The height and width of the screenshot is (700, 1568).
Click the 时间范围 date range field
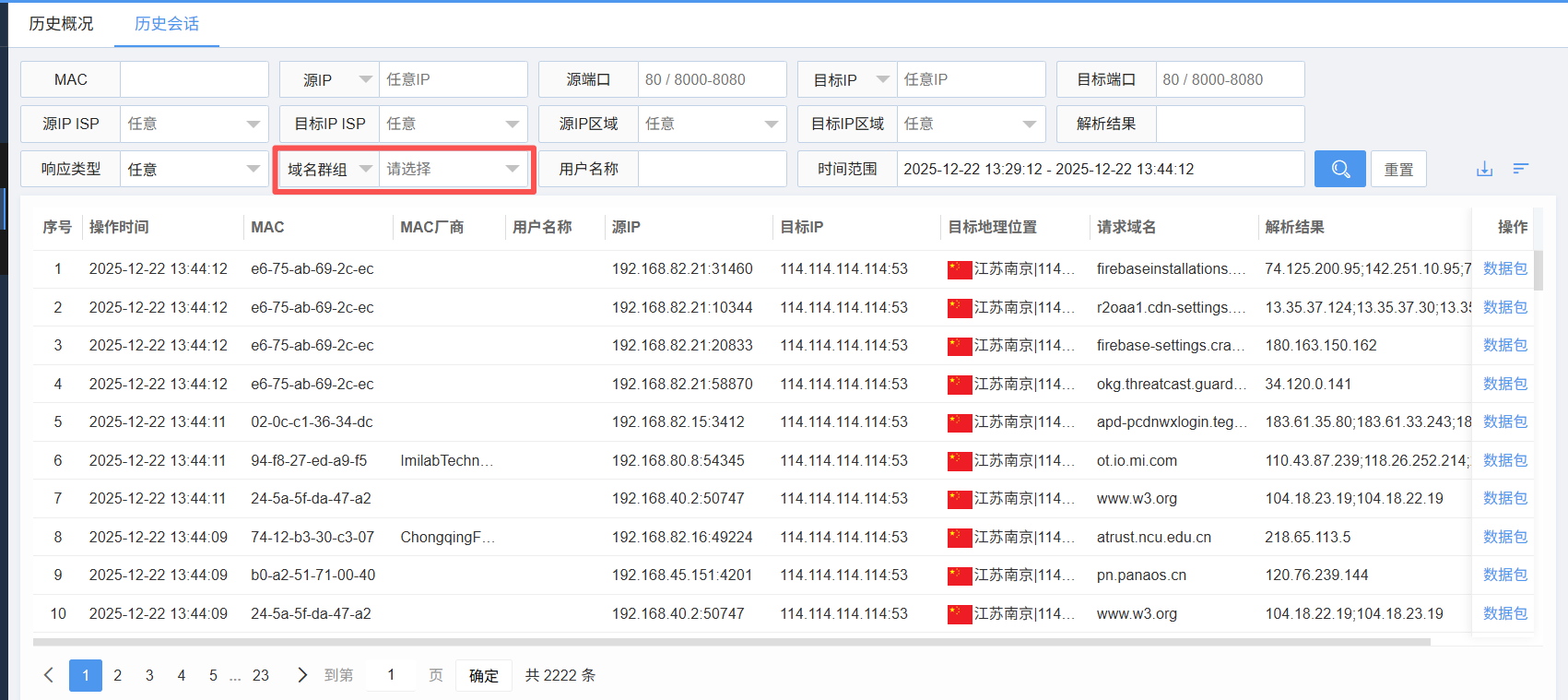coord(1100,169)
